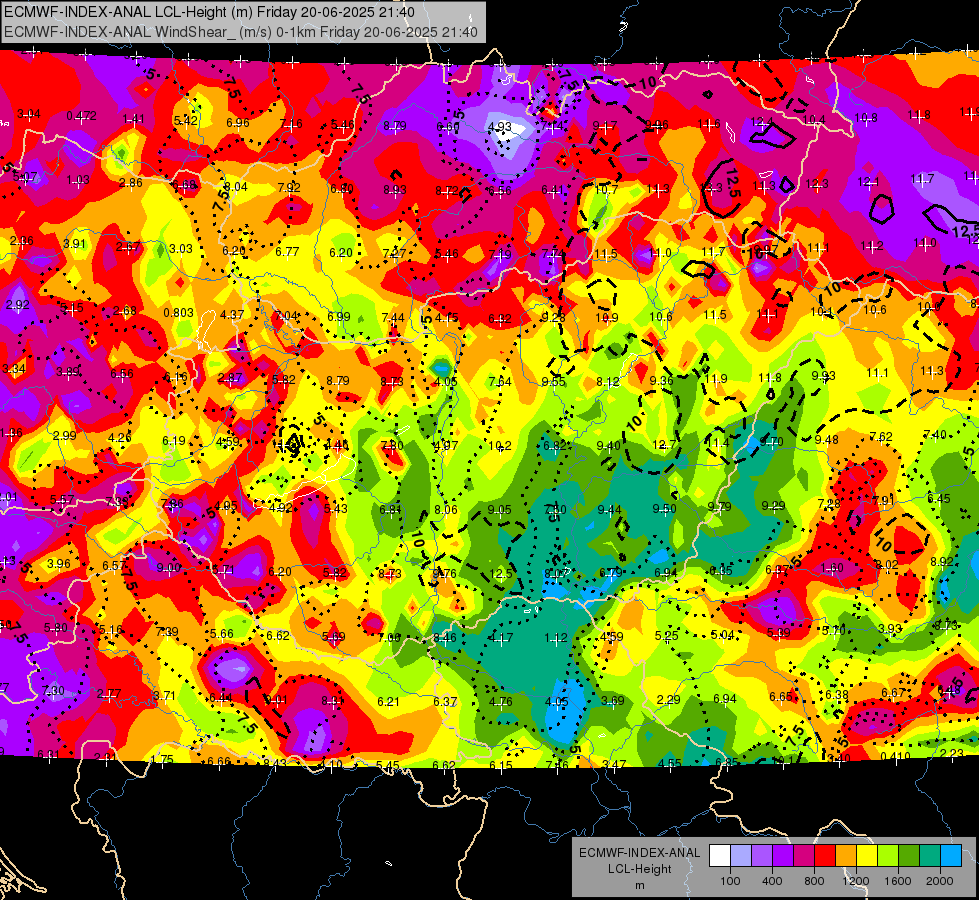Click the wind shear value "6.99"
Screen dimensions: 979x900
tap(339, 317)
